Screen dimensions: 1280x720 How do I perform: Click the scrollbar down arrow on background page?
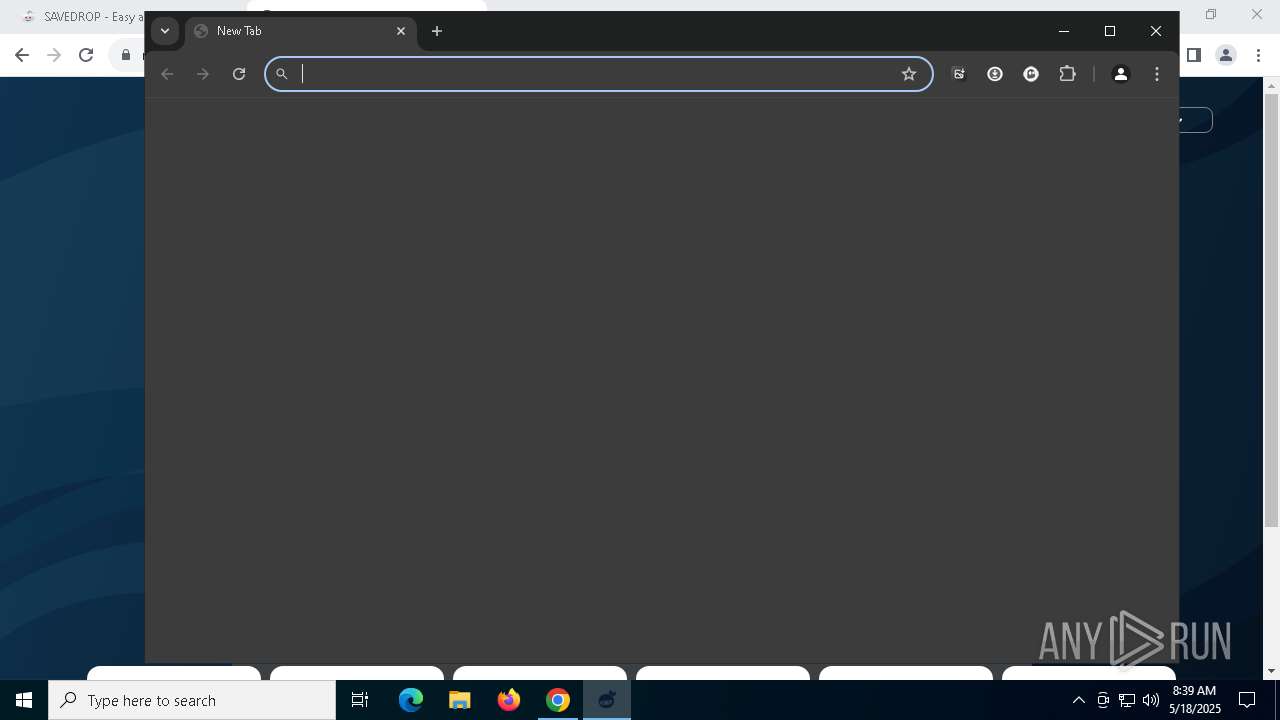[1272, 671]
